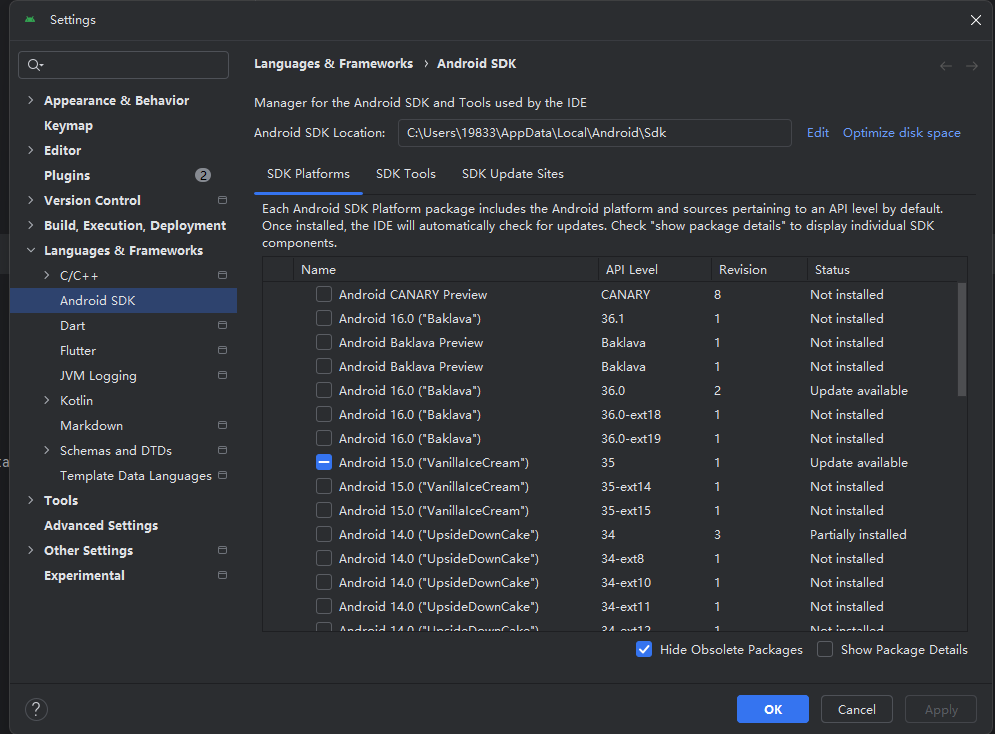Click the Optimize disk space link
The image size is (995, 734).
click(x=901, y=133)
